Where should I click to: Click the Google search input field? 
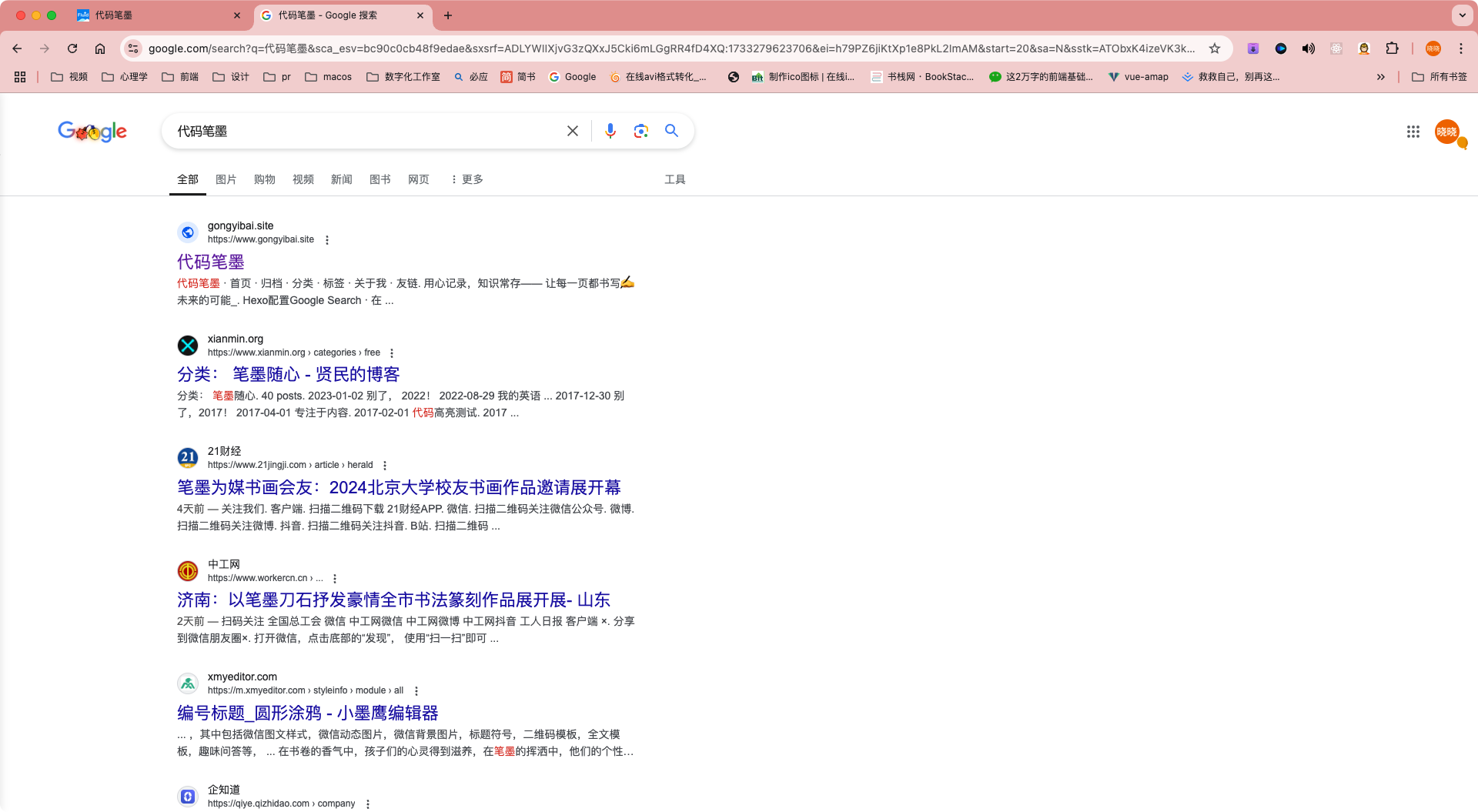click(366, 131)
